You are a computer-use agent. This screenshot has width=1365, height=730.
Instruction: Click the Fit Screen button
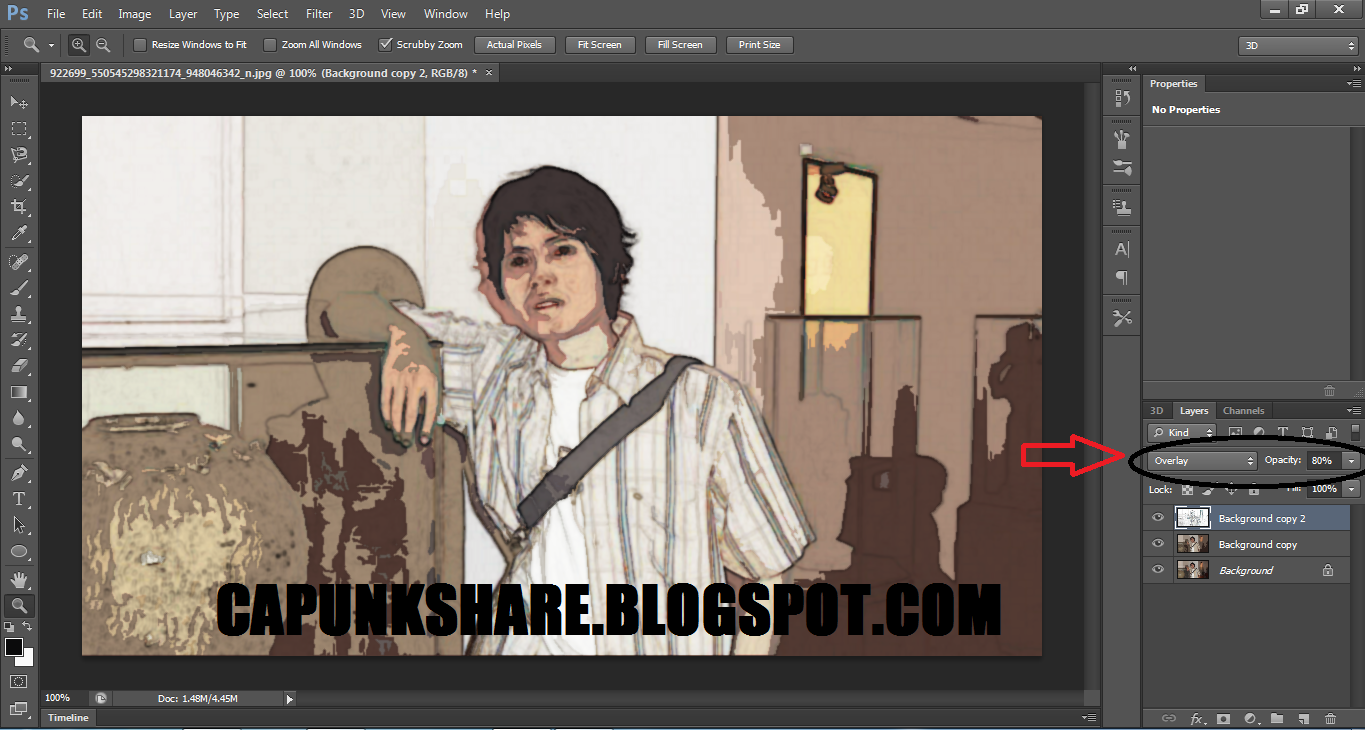tap(599, 45)
